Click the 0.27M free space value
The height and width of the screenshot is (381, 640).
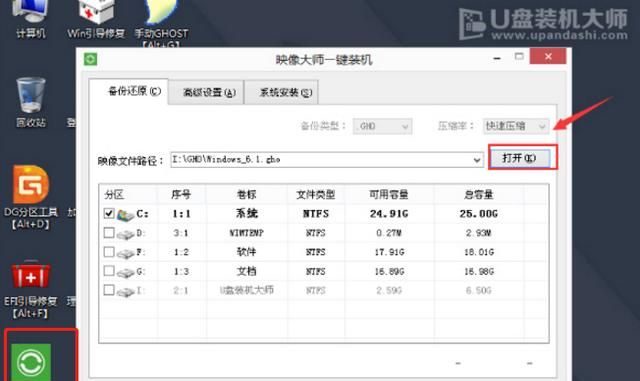point(389,233)
